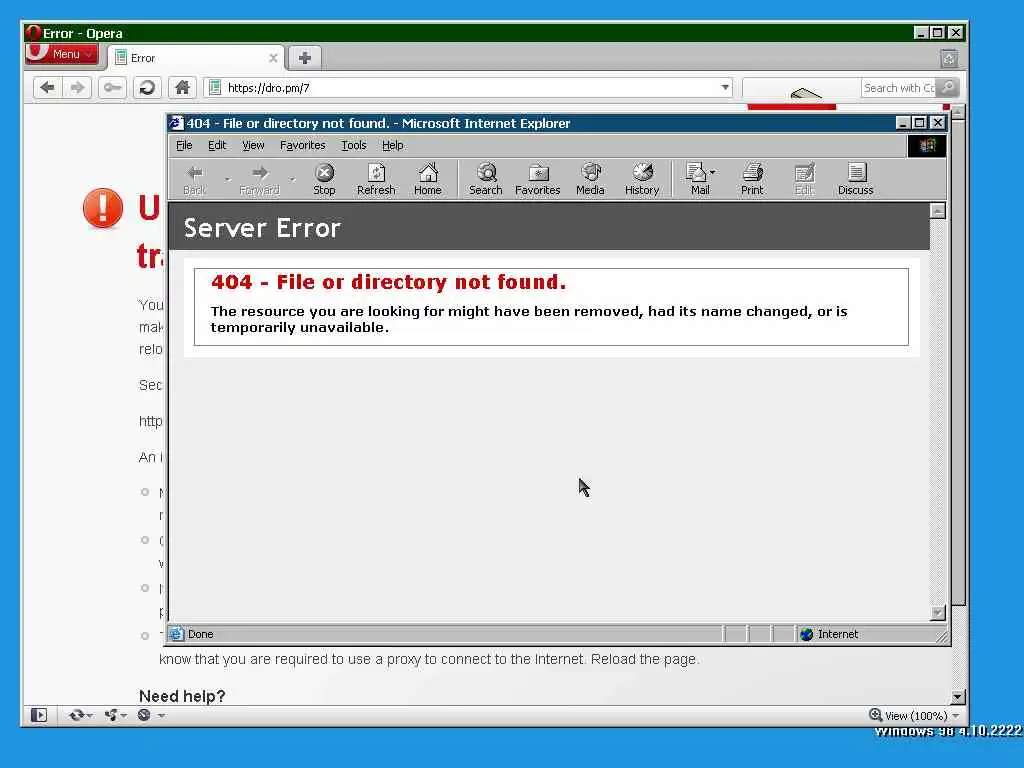Open Opera's closed tabs trash icon
1024x768 pixels.
coord(949,59)
